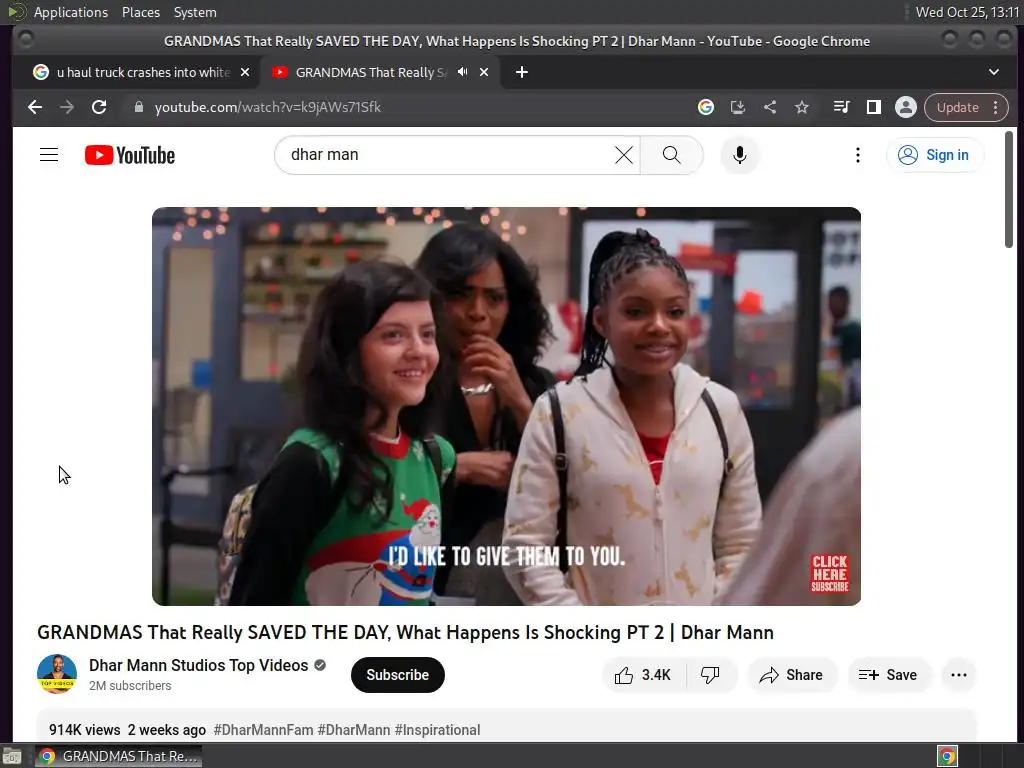The width and height of the screenshot is (1024, 768).
Task: Bookmark this tab with star
Action: [x=802, y=107]
